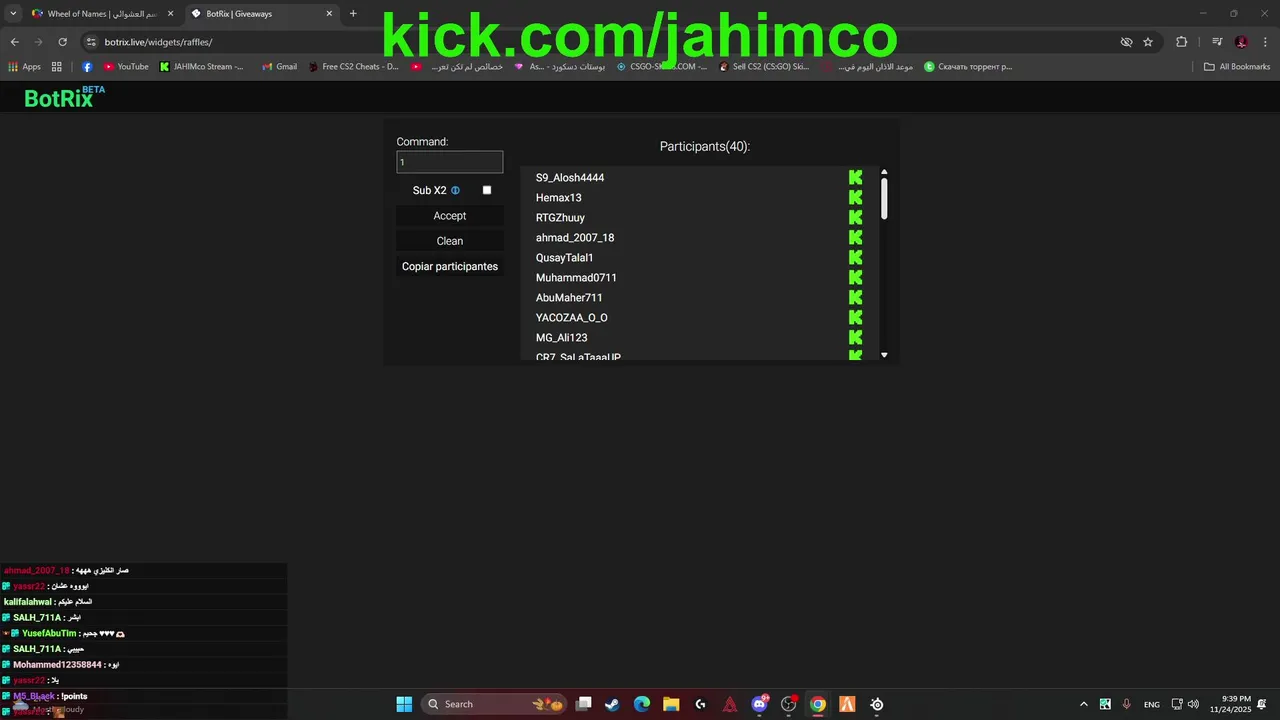Click participants list scroll-down arrow
The height and width of the screenshot is (720, 1280).
tap(884, 355)
